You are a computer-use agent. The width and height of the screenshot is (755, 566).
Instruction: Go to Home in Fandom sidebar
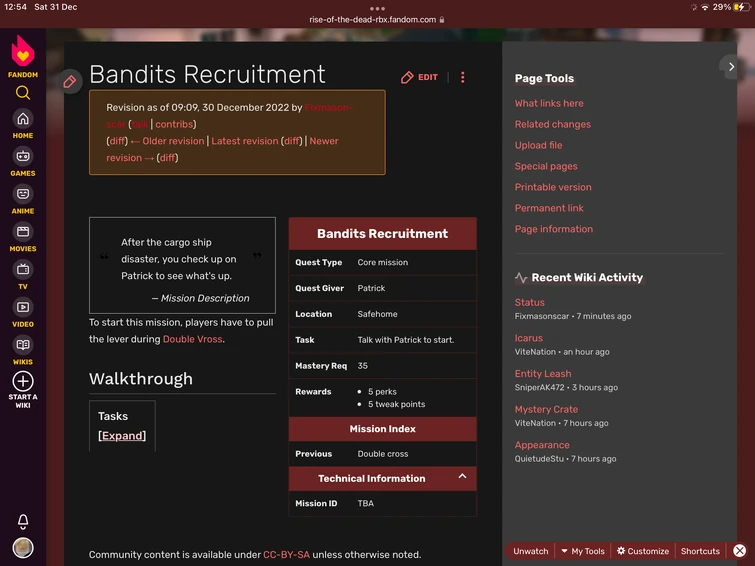23,125
